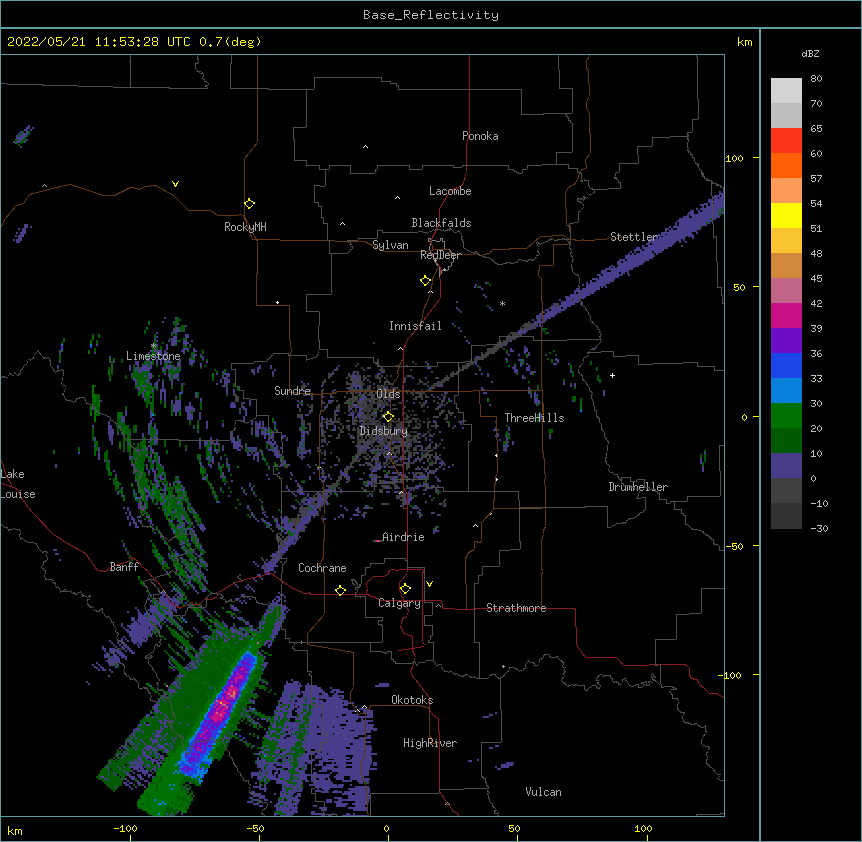862x842 pixels.
Task: Click the bottom axis -100 km label
Action: 125,828
